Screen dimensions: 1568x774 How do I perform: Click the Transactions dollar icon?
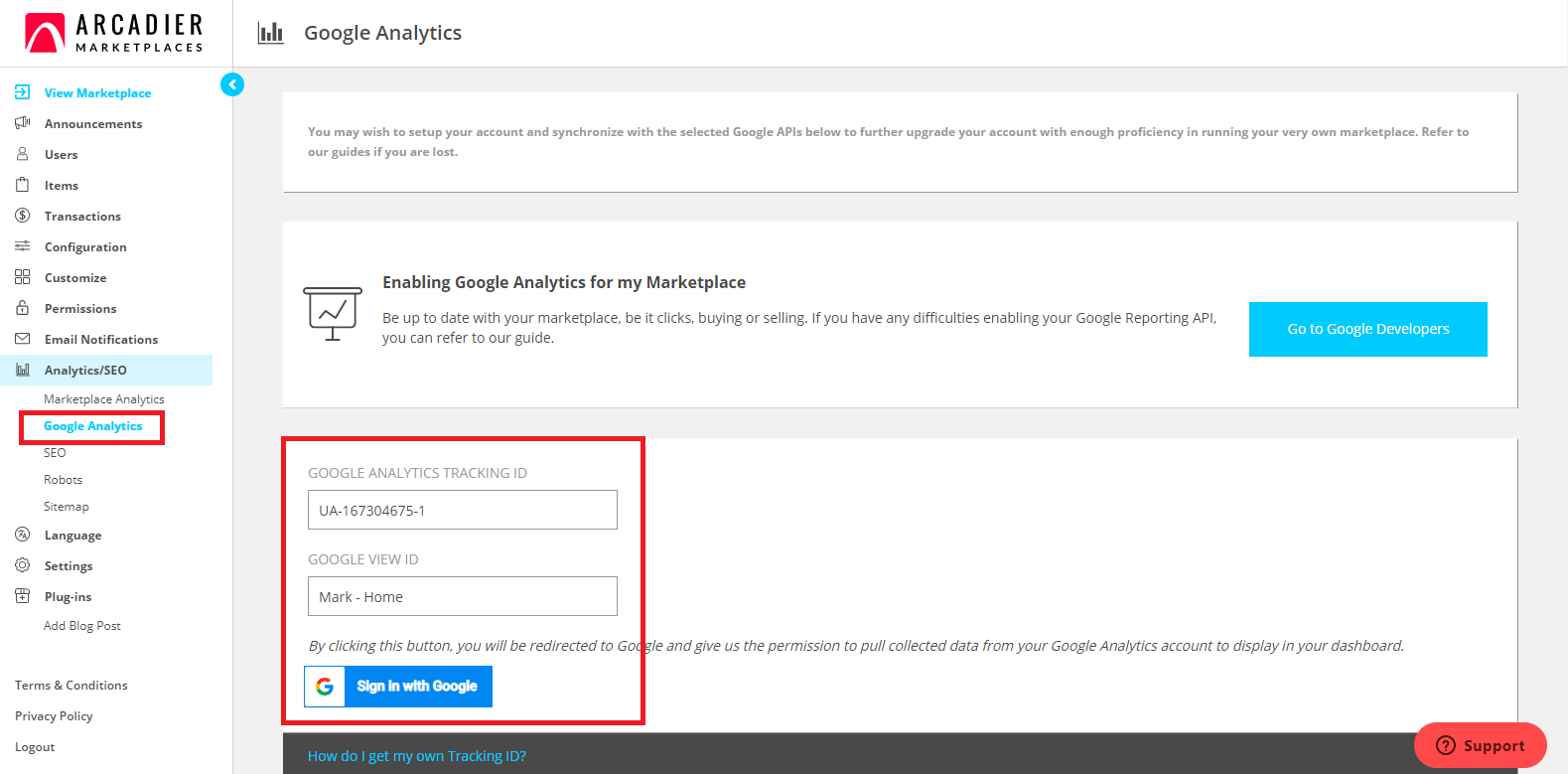coord(22,216)
